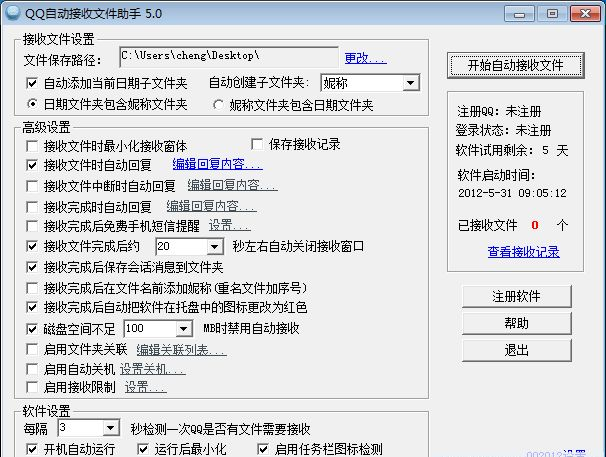This screenshot has height=457, width=606.
Task: Enable 接收文件中断时自动回复 checkbox
Action: (32, 186)
